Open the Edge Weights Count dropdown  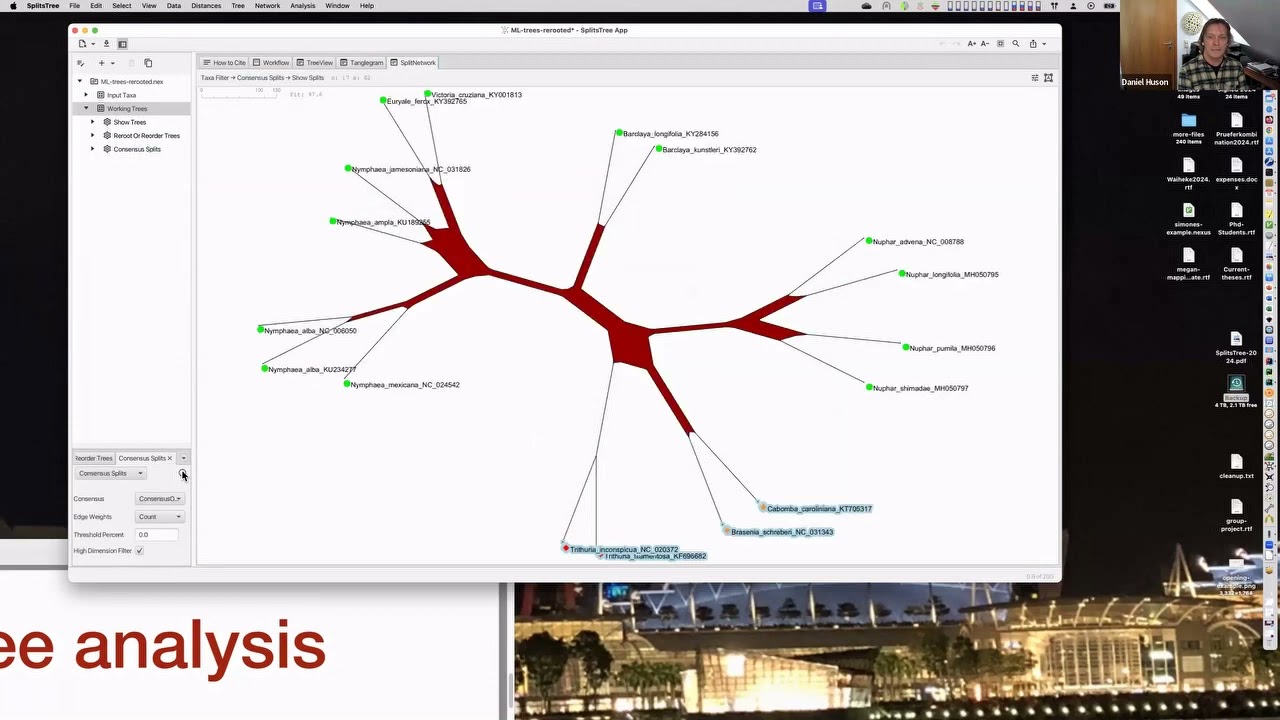pyautogui.click(x=160, y=517)
